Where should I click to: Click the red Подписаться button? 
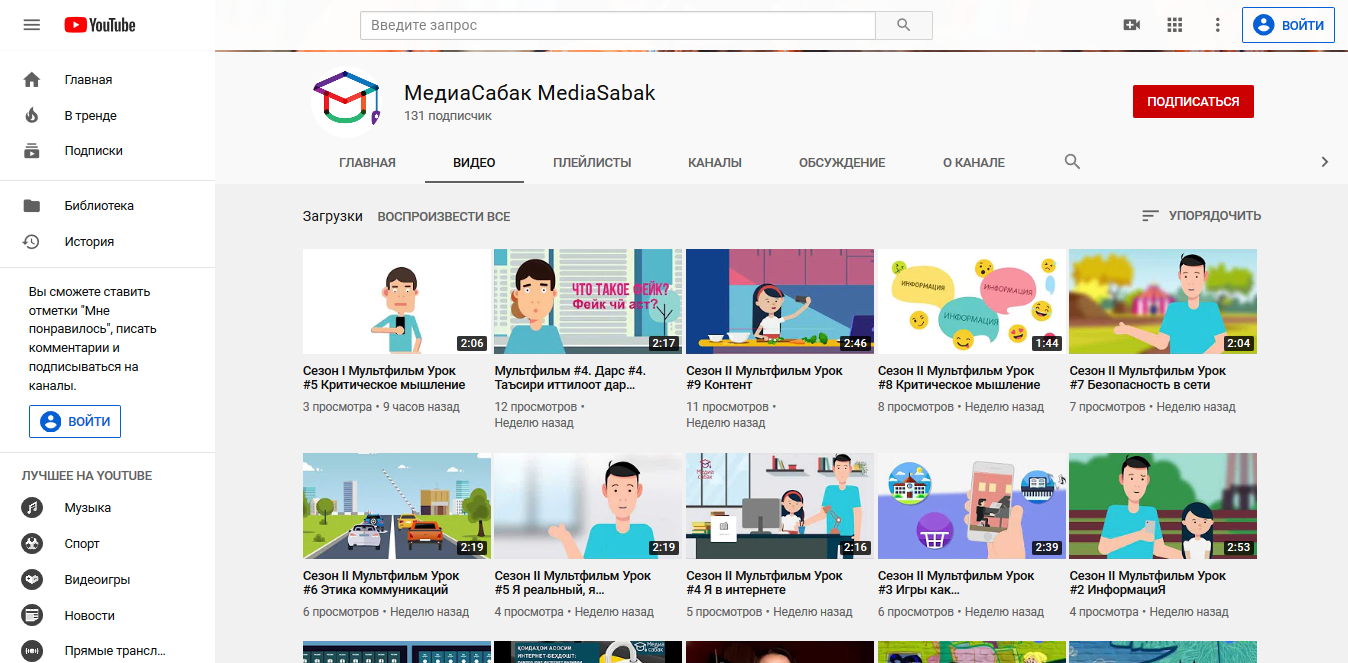click(x=1193, y=102)
